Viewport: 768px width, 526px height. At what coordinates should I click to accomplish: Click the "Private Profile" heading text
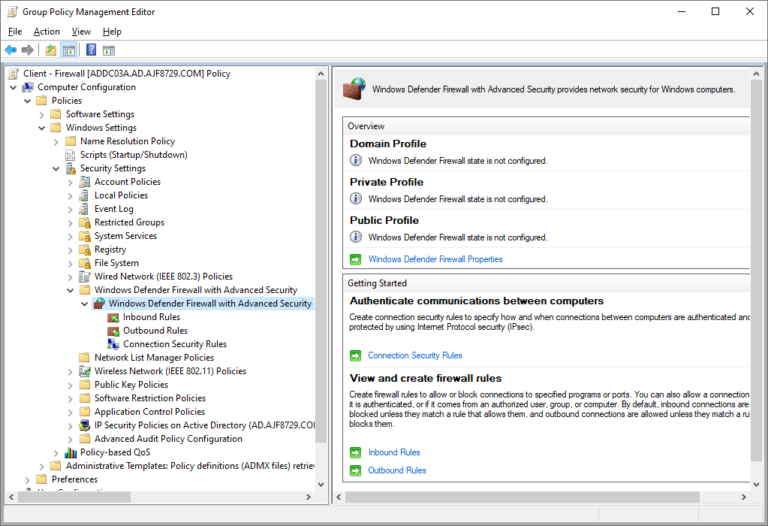click(x=386, y=182)
